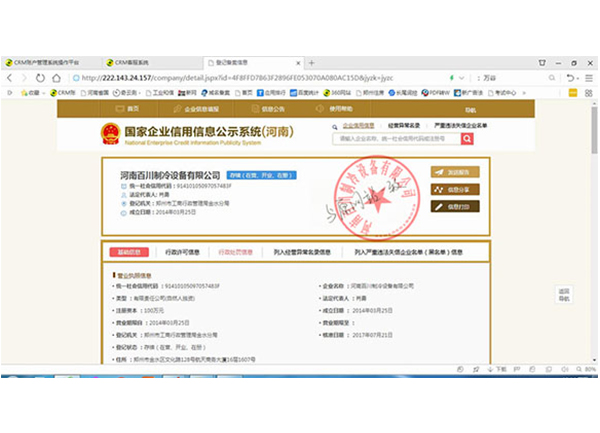Click the national emblem logo in the header
The width and height of the screenshot is (600, 433).
[109, 135]
